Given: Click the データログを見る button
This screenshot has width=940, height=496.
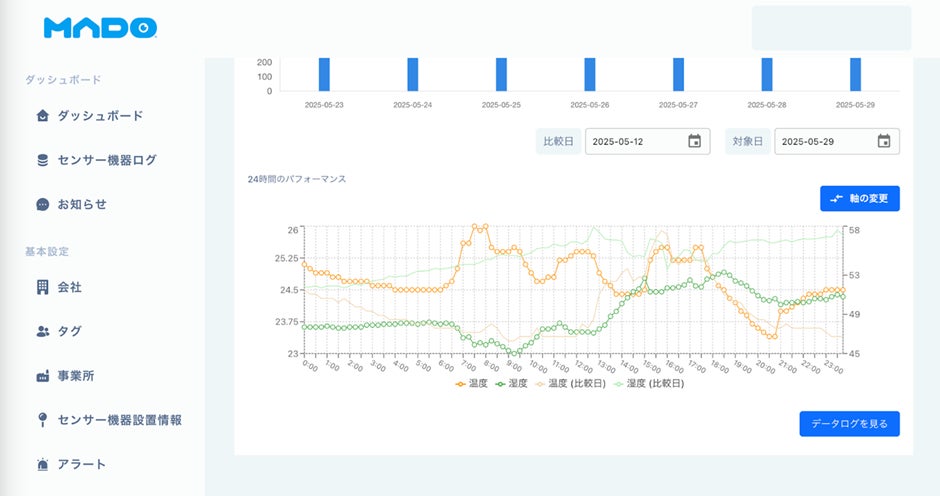Looking at the screenshot, I should (x=849, y=424).
